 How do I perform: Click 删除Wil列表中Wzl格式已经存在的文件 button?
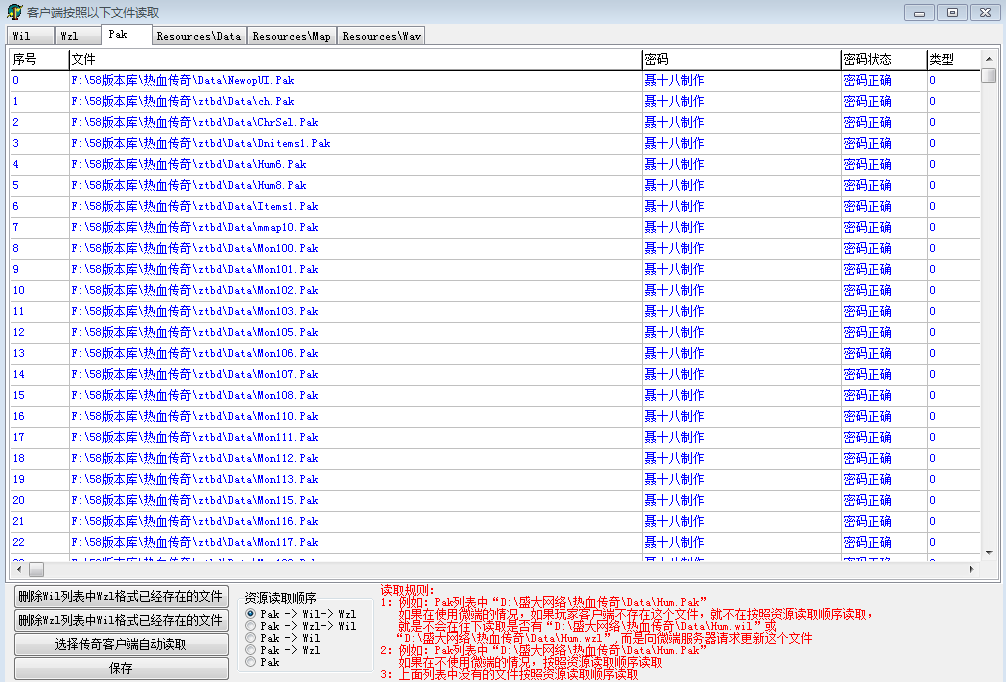click(121, 596)
